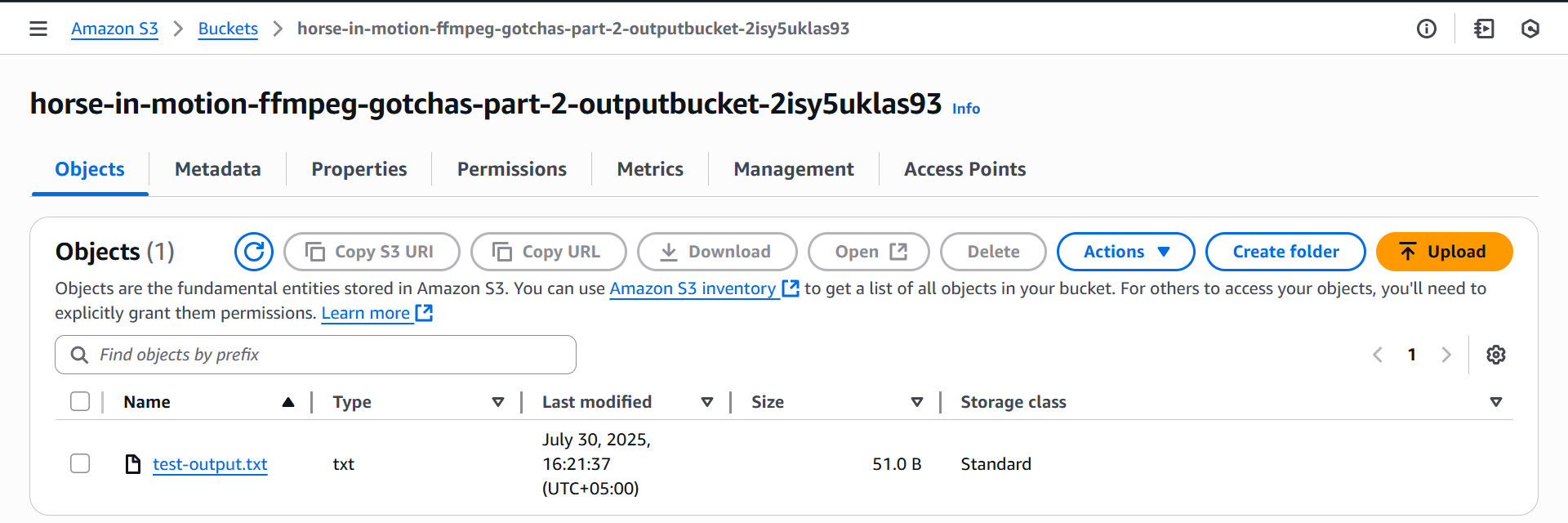Click the txt type cell
This screenshot has height=523, width=1568.
(343, 464)
